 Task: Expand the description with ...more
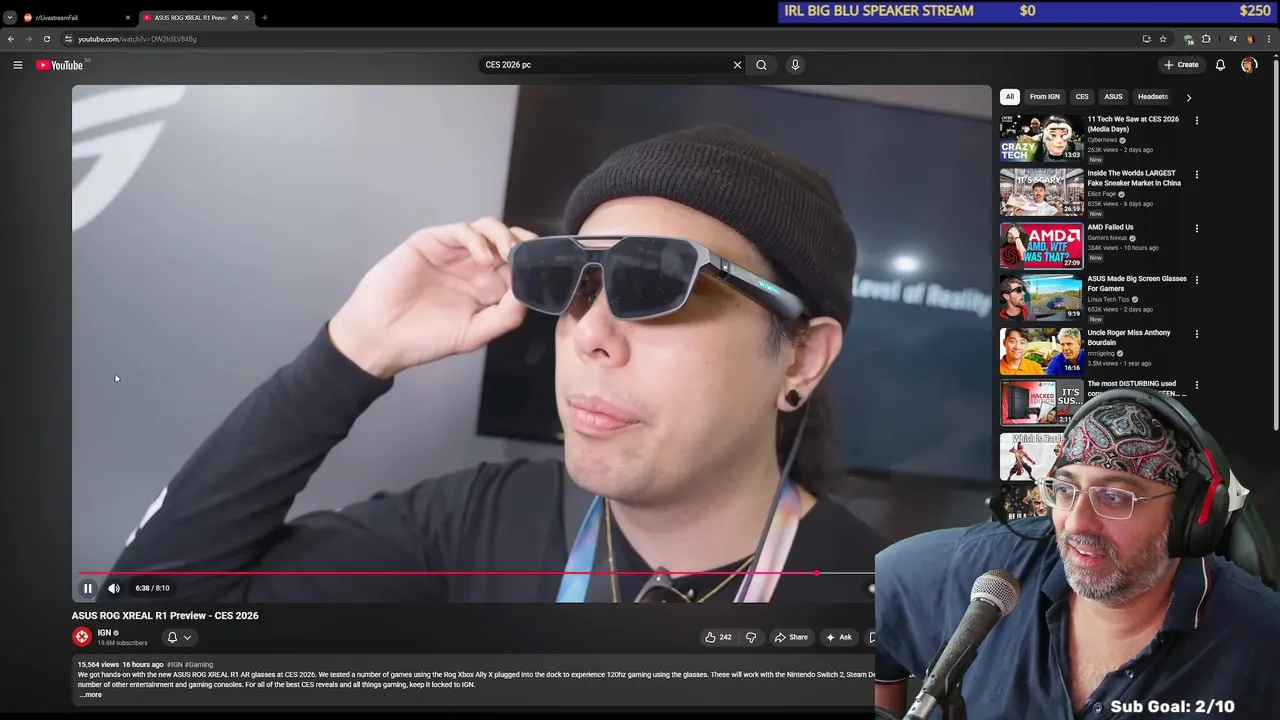coord(91,695)
